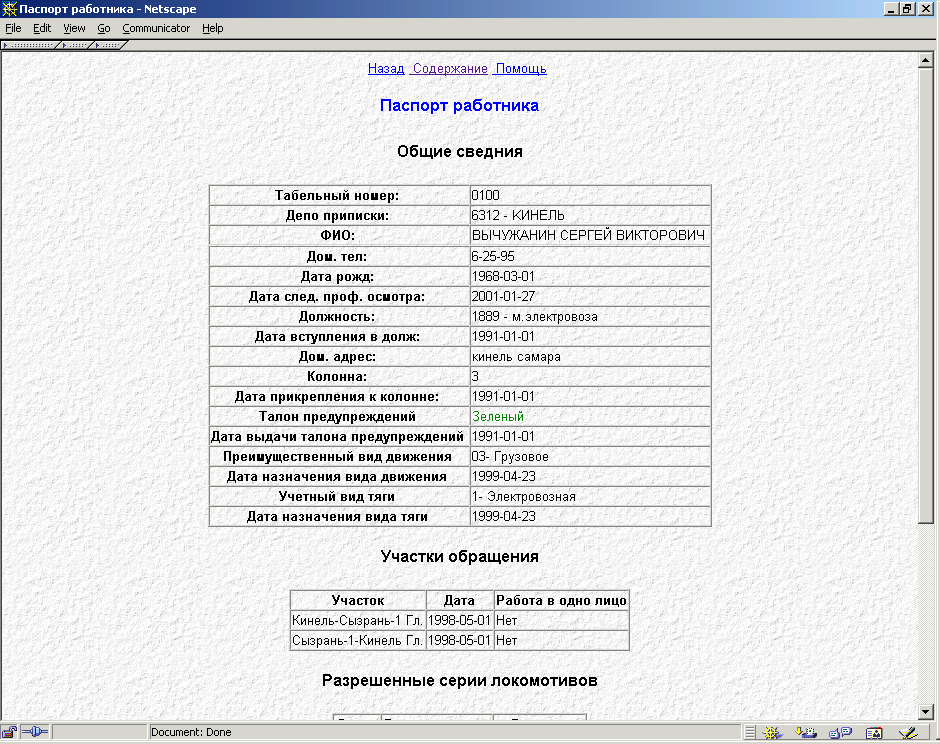
Task: Click the home phone value 6-25-95
Action: (x=493, y=256)
